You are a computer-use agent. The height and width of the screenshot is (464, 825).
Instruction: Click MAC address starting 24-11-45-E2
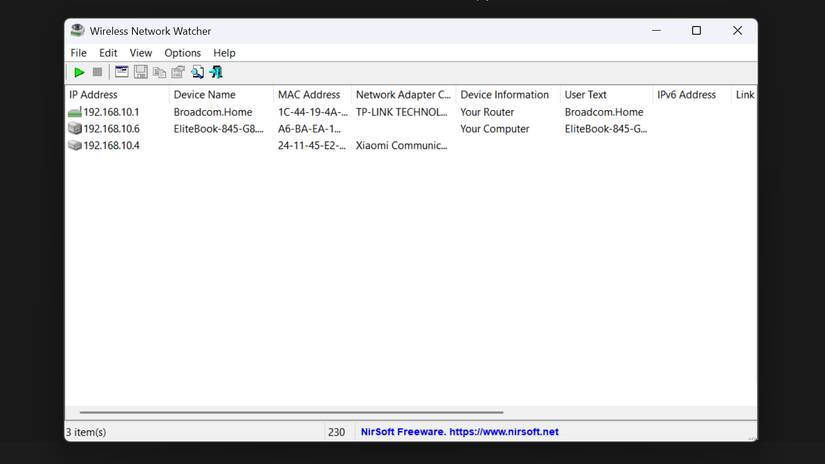pos(311,145)
